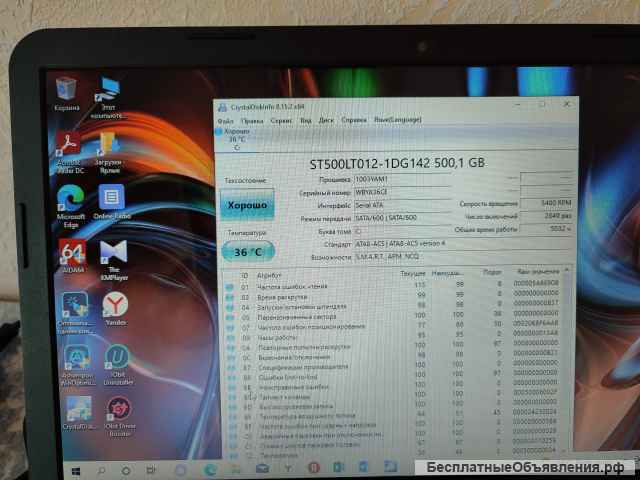Click the 36 °C temperature button
The width and height of the screenshot is (640, 480).
[x=248, y=252]
